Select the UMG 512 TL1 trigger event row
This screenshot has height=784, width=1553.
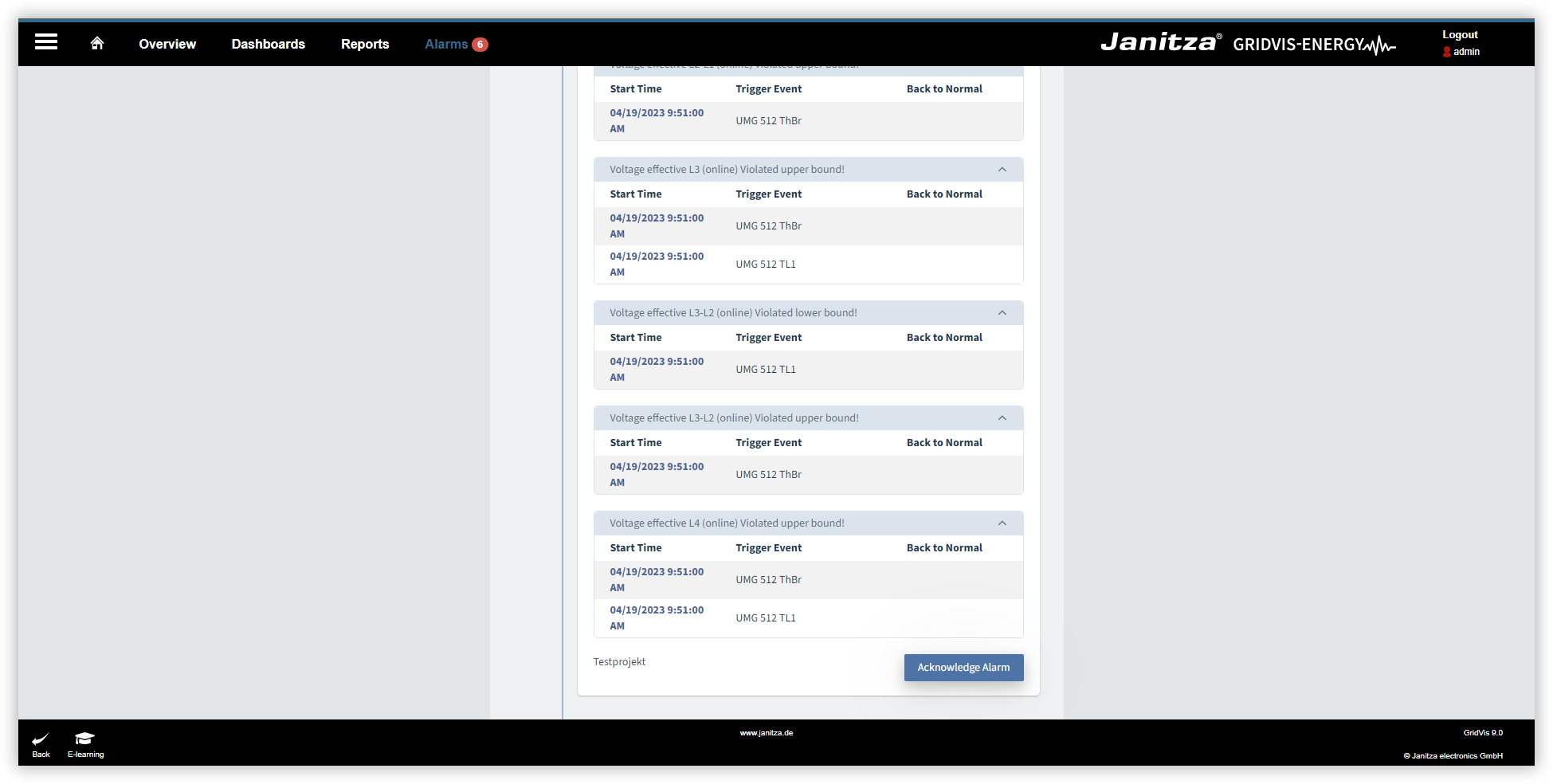[x=765, y=264]
